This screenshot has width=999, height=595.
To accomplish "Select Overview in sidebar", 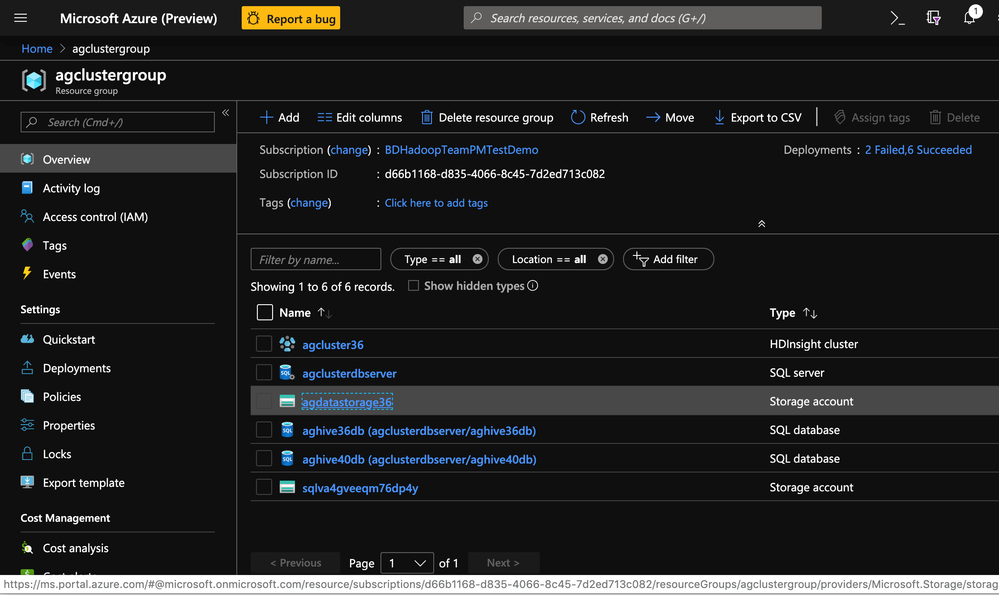I will click(118, 159).
